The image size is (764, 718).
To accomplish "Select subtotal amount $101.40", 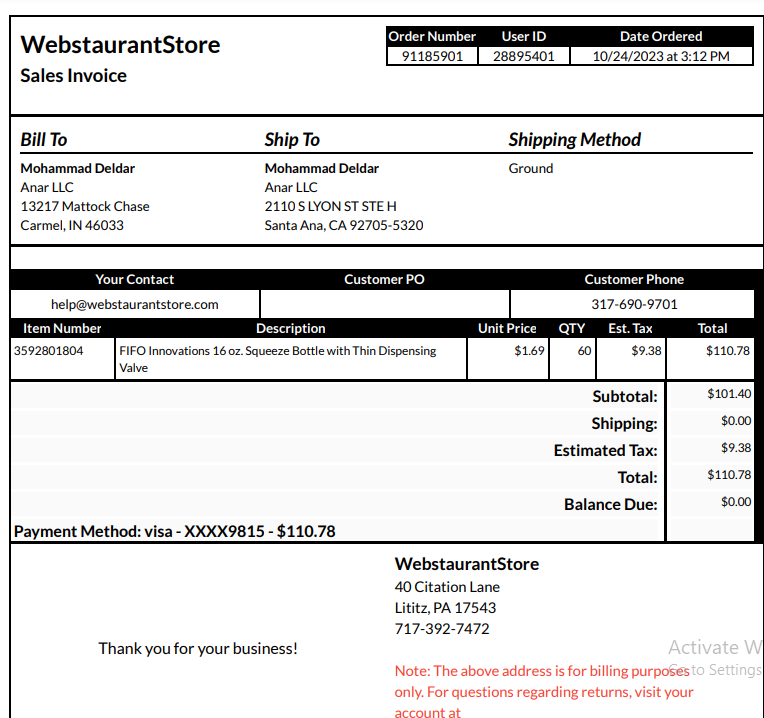I will (x=729, y=394).
